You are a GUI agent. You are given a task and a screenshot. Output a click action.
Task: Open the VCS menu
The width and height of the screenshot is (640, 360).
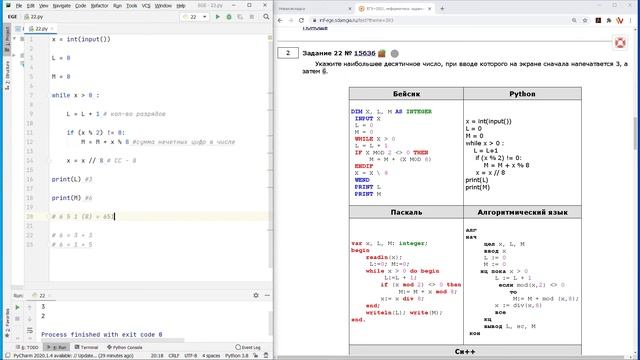[146, 6]
